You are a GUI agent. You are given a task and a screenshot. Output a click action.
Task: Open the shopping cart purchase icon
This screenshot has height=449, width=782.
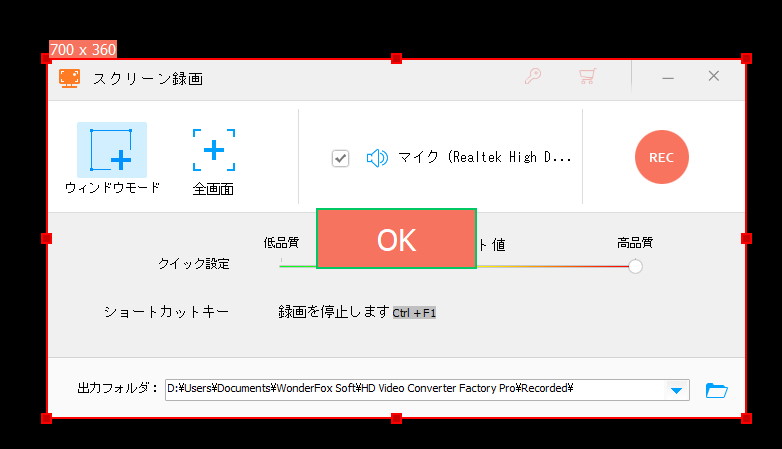tap(587, 76)
